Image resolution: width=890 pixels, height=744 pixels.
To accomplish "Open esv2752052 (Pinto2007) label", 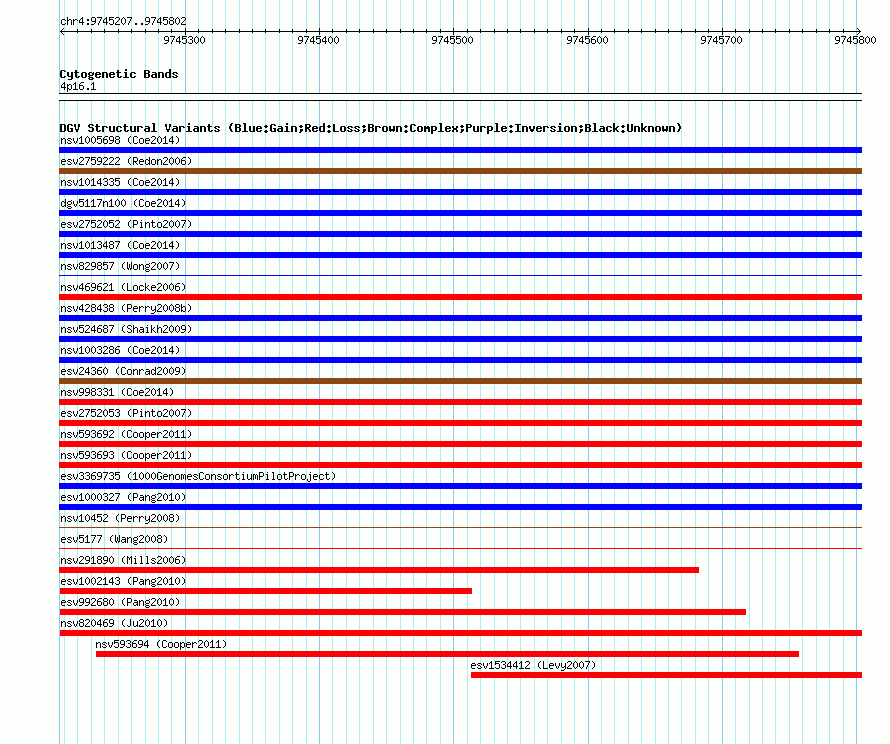I will [126, 224].
